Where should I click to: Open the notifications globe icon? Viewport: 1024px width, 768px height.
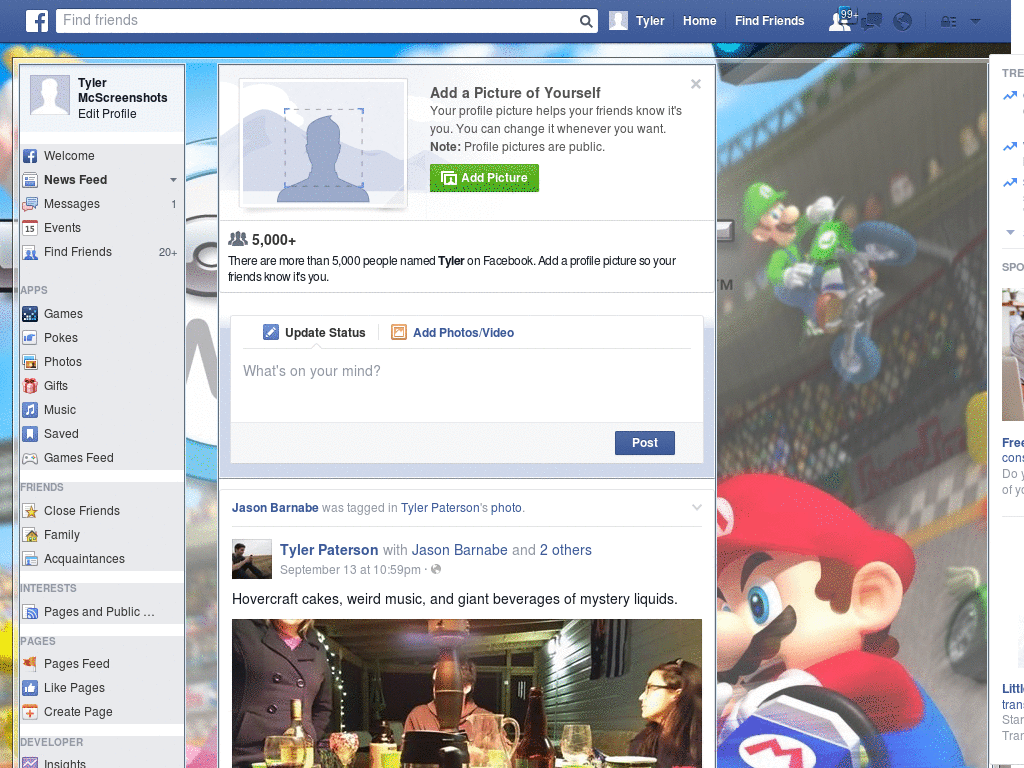point(903,22)
